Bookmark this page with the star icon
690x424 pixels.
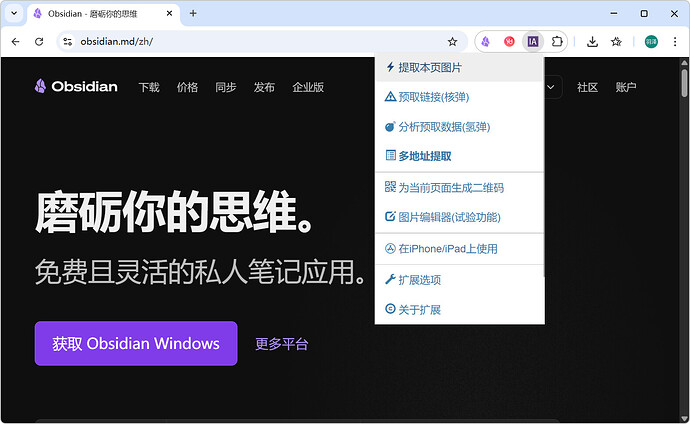pos(452,41)
